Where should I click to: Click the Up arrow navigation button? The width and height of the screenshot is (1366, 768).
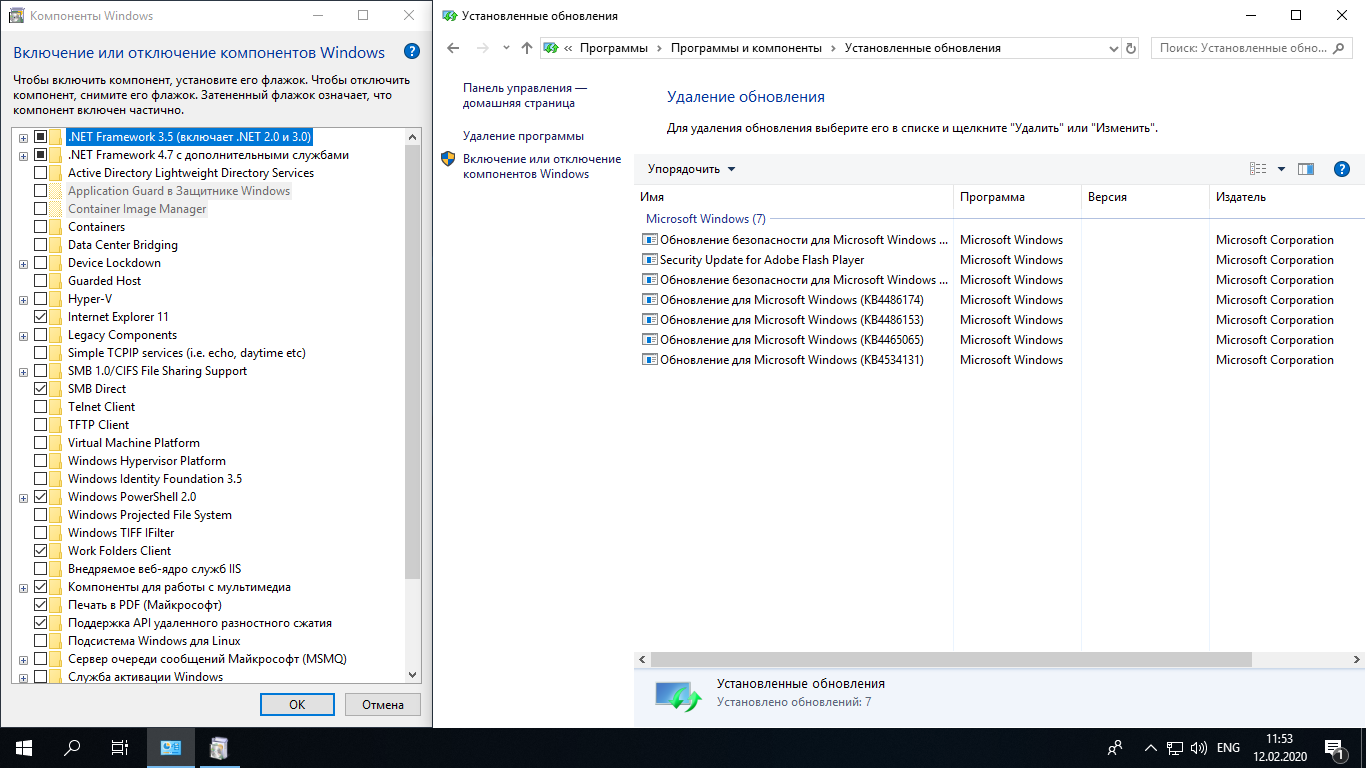pos(527,48)
